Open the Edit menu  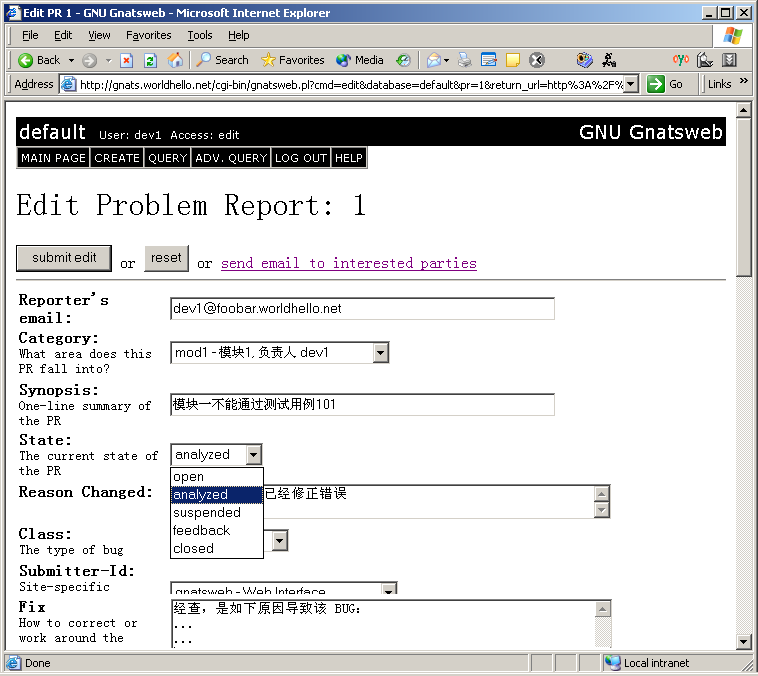coord(63,35)
